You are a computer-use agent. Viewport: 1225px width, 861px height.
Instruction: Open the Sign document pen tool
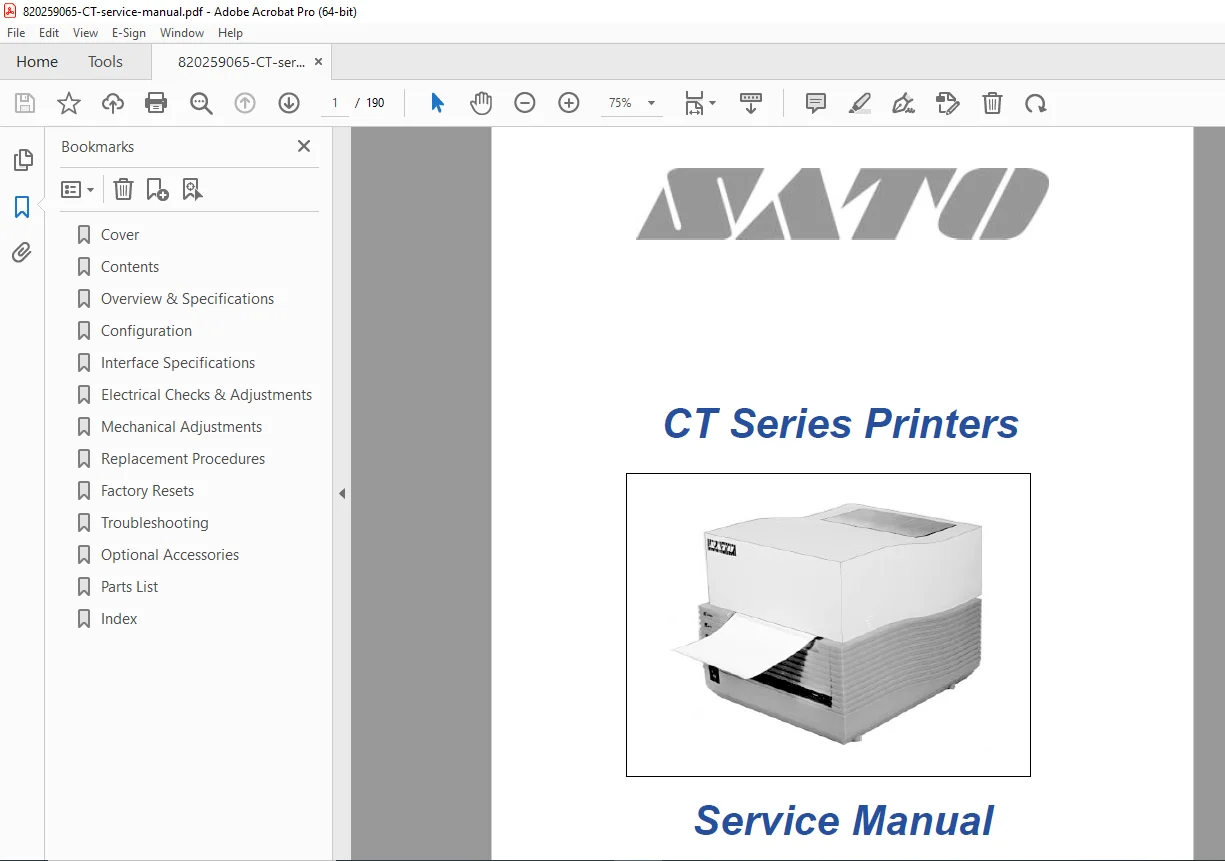click(x=904, y=103)
